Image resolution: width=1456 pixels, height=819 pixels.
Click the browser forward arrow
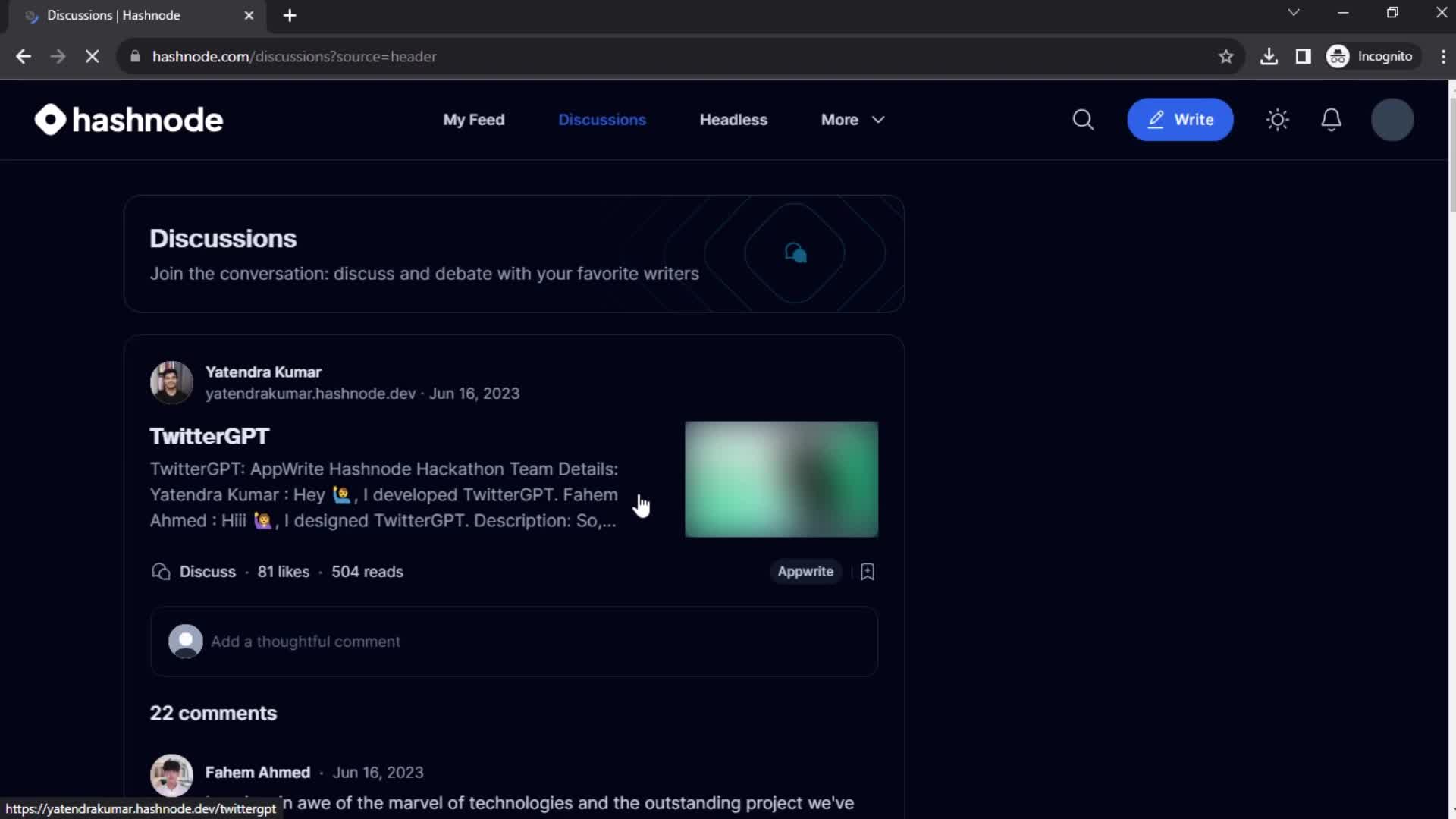[58, 57]
